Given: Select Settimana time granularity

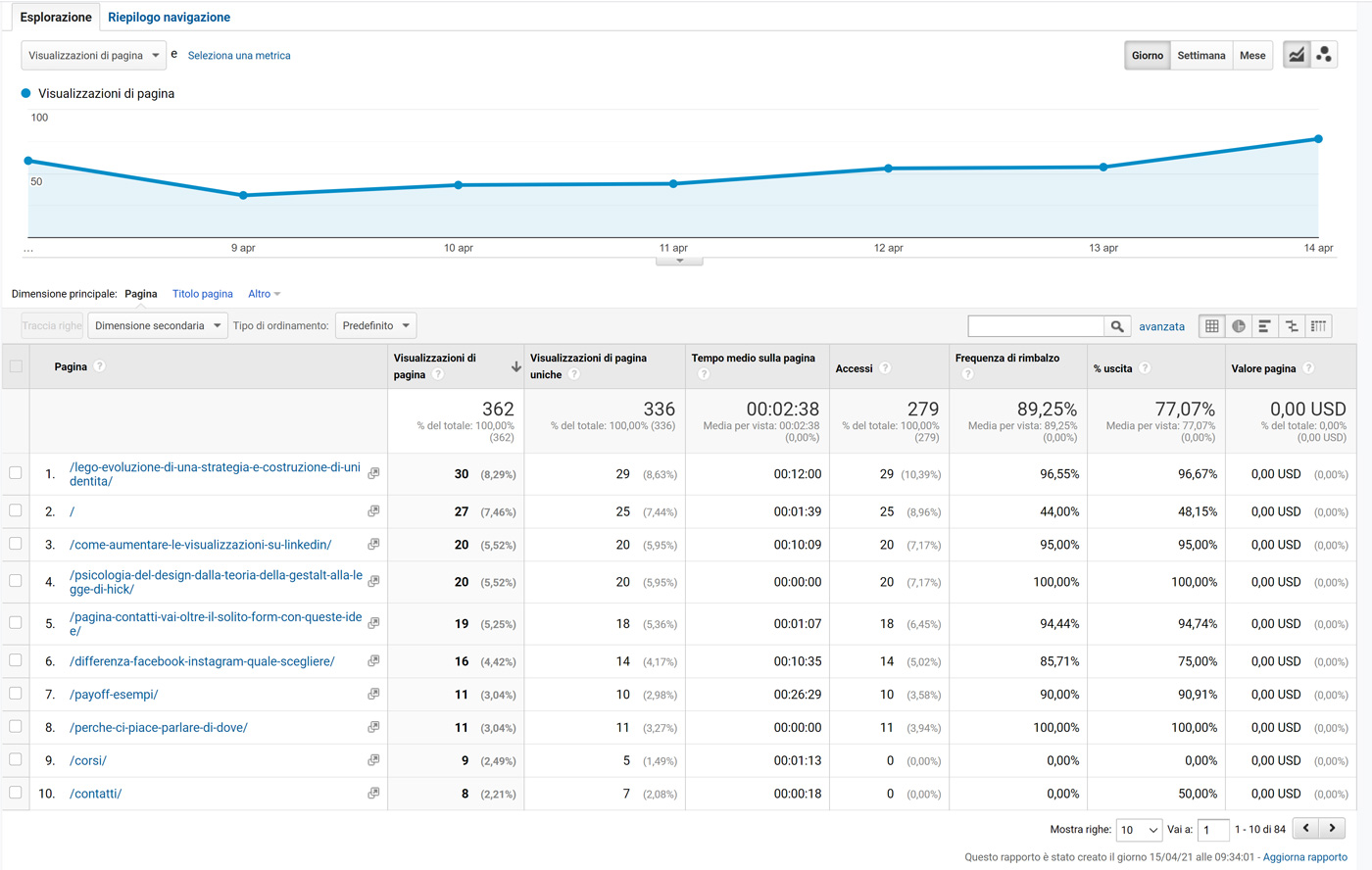Looking at the screenshot, I should tap(1201, 55).
